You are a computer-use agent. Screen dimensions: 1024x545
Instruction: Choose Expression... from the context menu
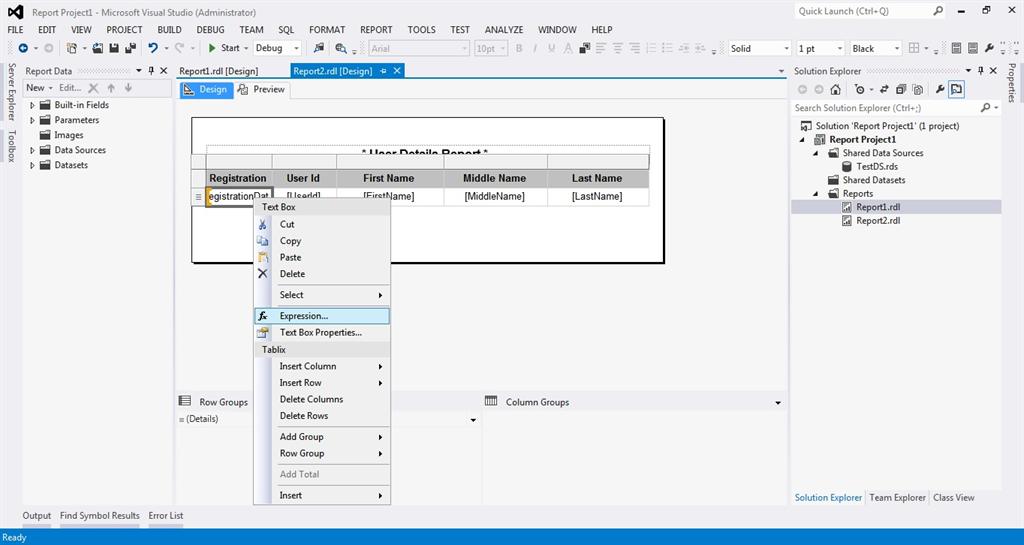[x=322, y=316]
